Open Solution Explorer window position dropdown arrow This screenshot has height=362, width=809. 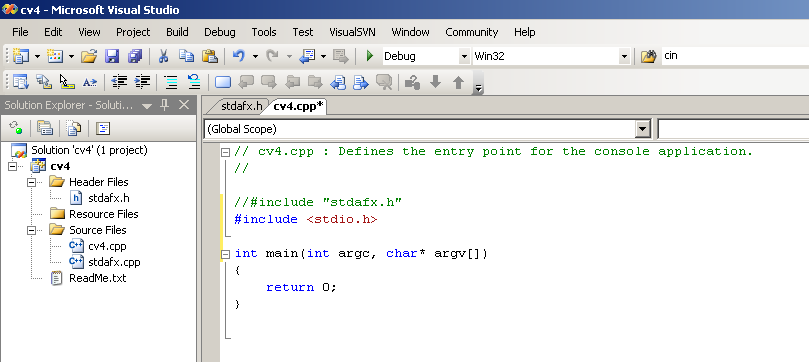tap(147, 106)
